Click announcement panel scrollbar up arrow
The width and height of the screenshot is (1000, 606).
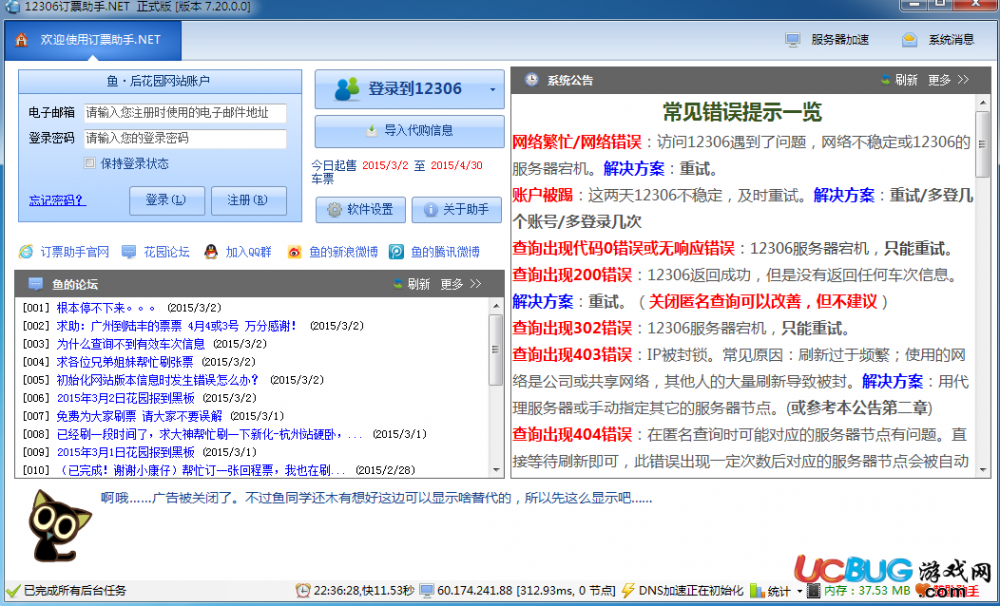(x=983, y=101)
